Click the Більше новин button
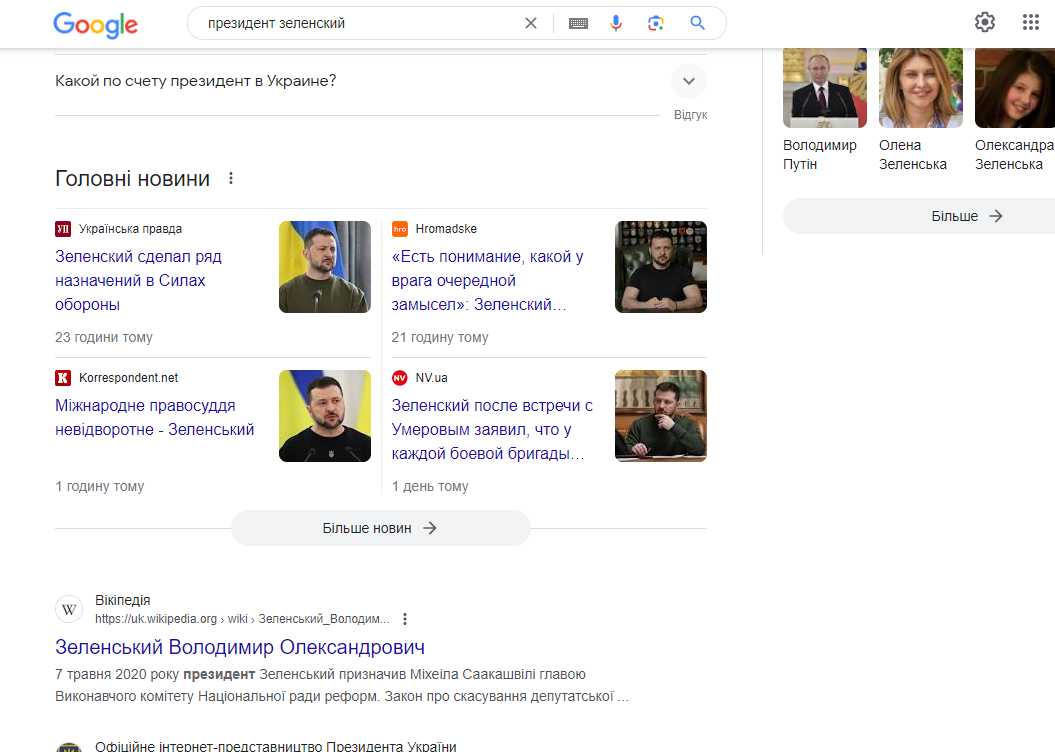Screen dimensions: 1055x752 pyautogui.click(x=380, y=528)
